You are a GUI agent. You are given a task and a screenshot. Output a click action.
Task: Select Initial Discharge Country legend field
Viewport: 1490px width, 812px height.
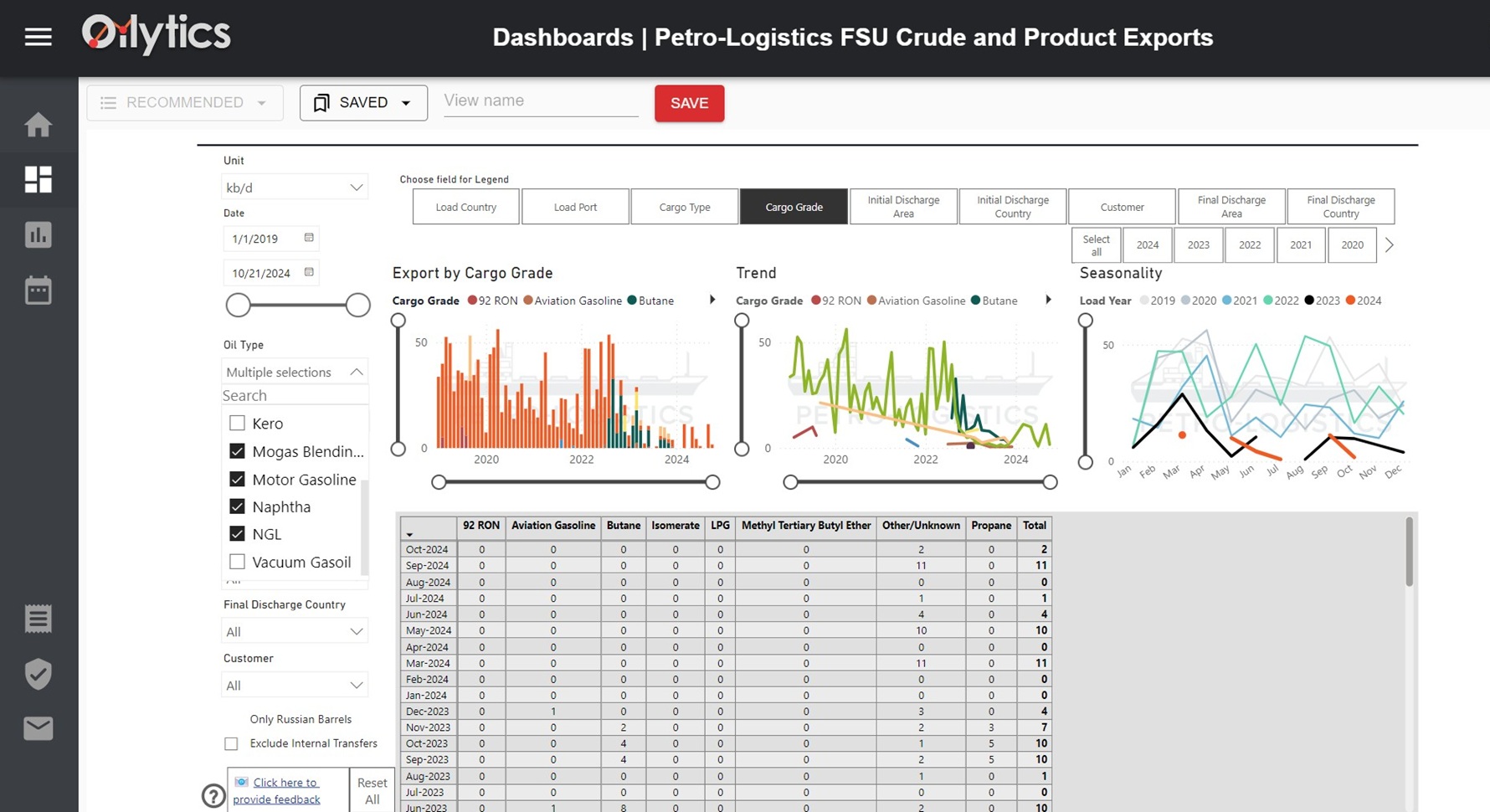coord(1013,207)
